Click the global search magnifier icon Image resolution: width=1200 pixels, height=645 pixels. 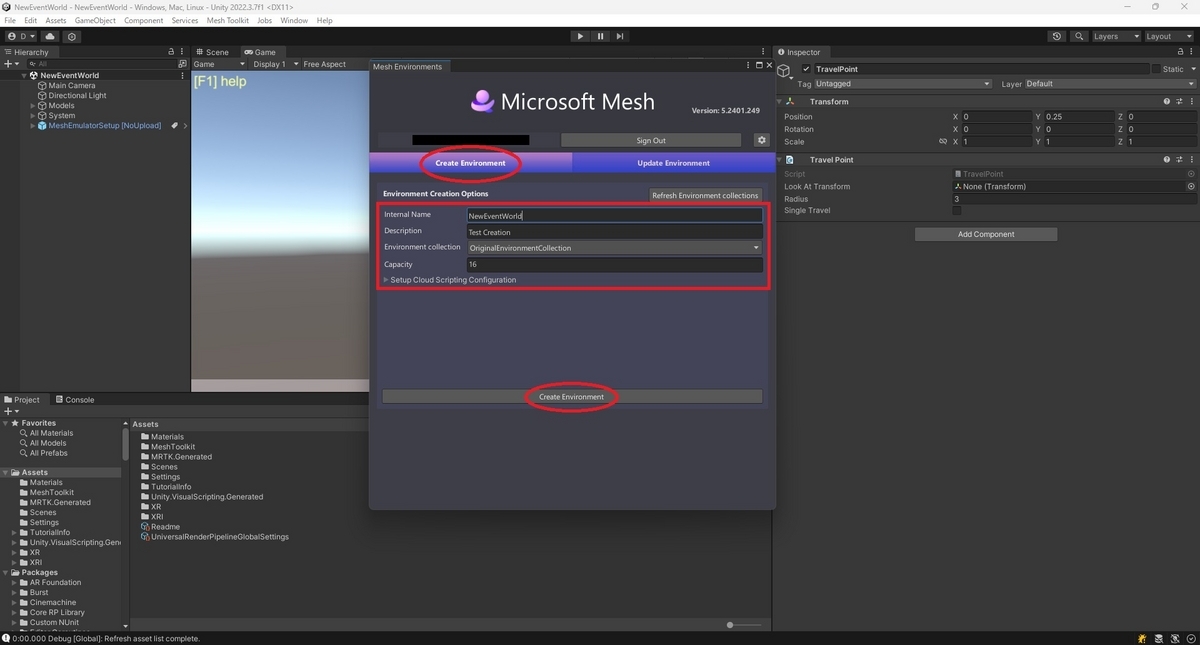point(1080,36)
